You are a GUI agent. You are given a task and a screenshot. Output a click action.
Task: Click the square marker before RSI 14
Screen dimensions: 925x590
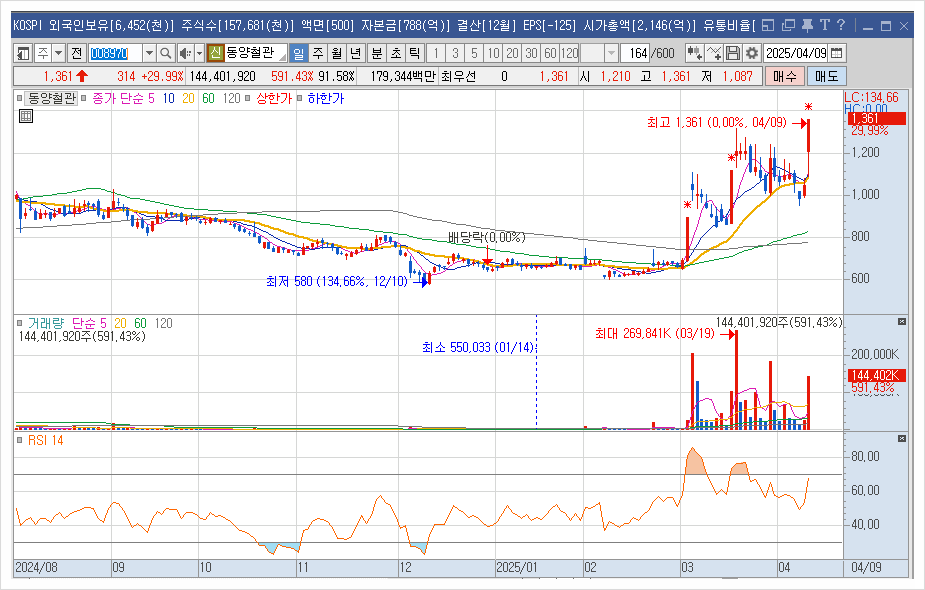point(20,440)
